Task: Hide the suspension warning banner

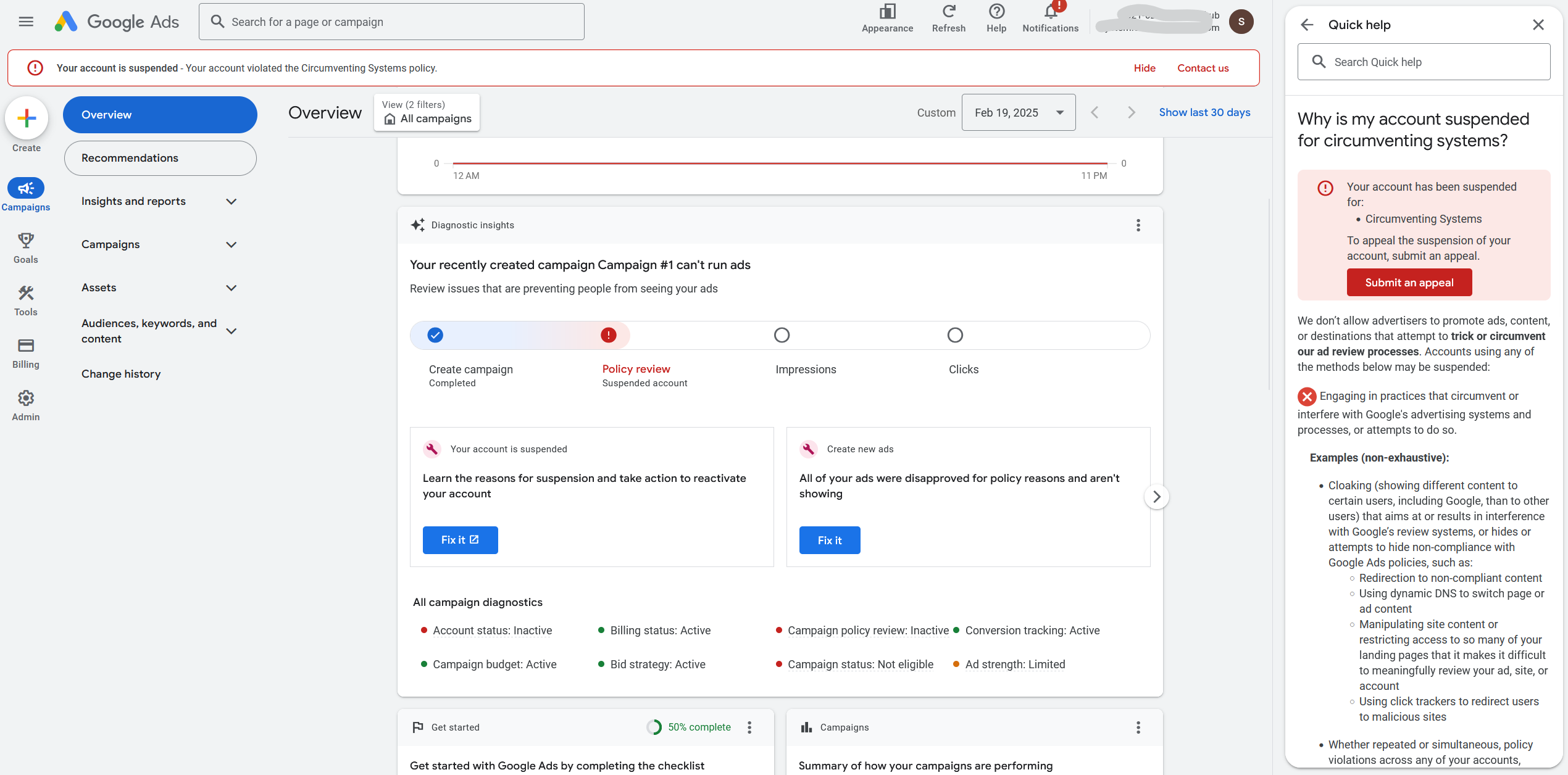Action: coord(1145,68)
